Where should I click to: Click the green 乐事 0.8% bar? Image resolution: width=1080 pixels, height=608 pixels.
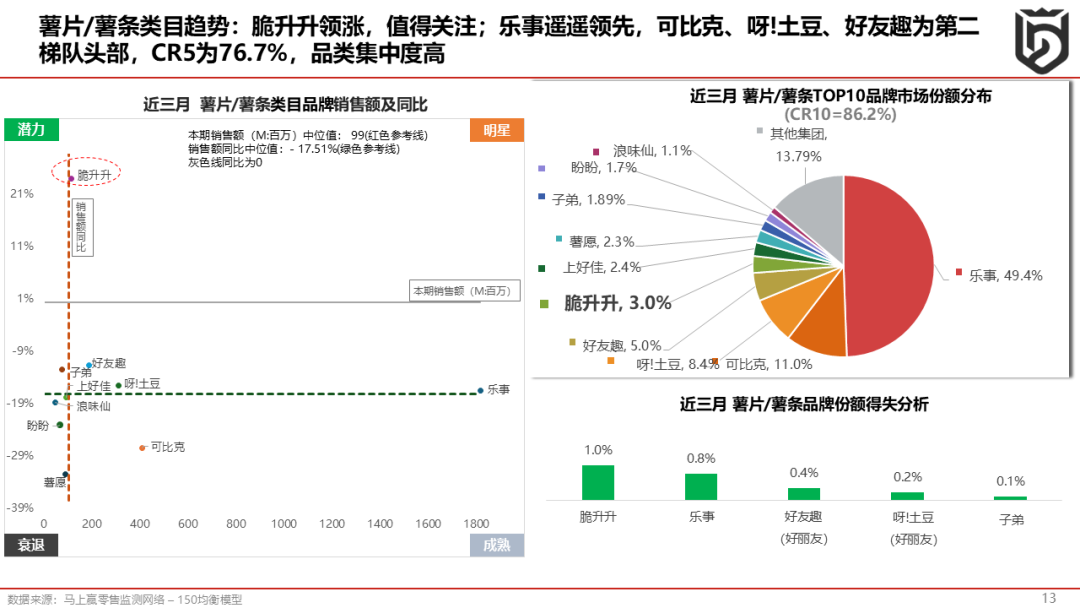[701, 487]
